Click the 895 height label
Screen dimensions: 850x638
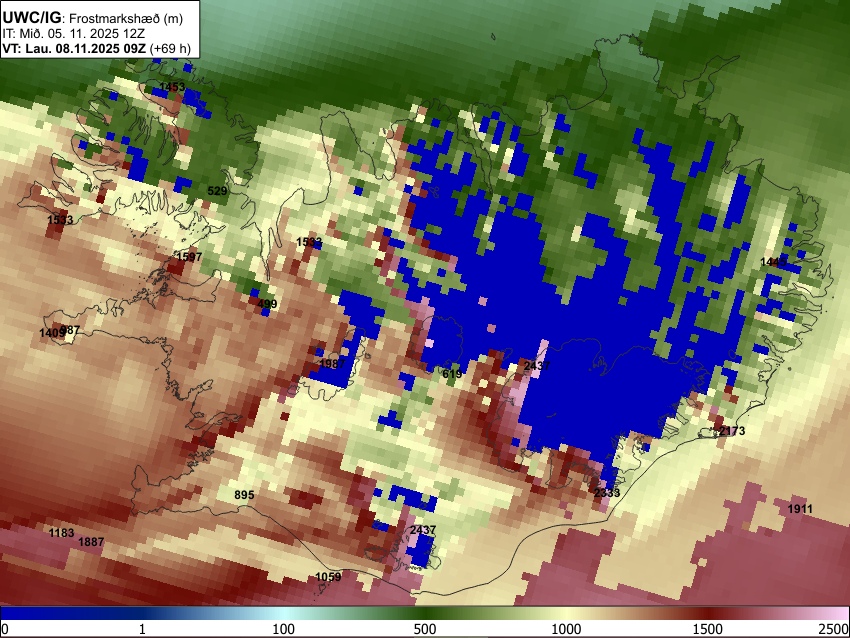coord(244,495)
